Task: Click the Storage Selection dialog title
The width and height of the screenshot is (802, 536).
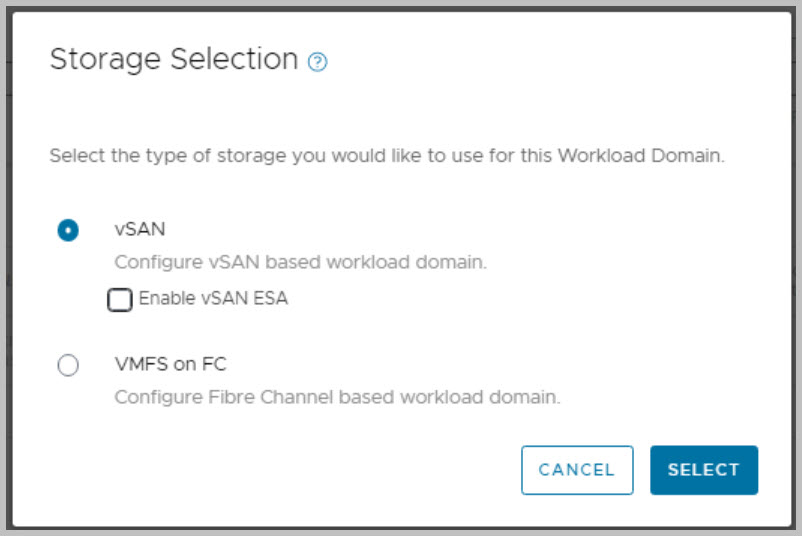Action: [174, 60]
